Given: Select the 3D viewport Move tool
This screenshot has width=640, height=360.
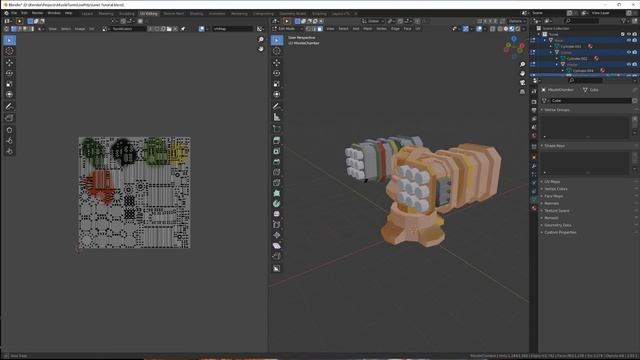Looking at the screenshot, I should click(277, 62).
